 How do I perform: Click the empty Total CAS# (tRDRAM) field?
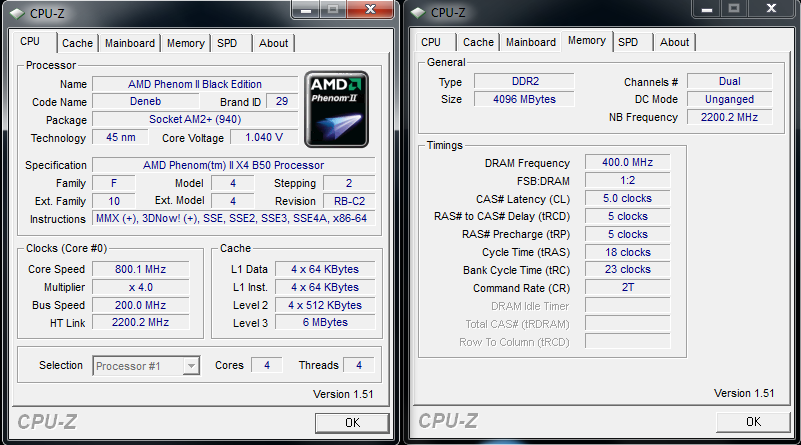pos(627,323)
